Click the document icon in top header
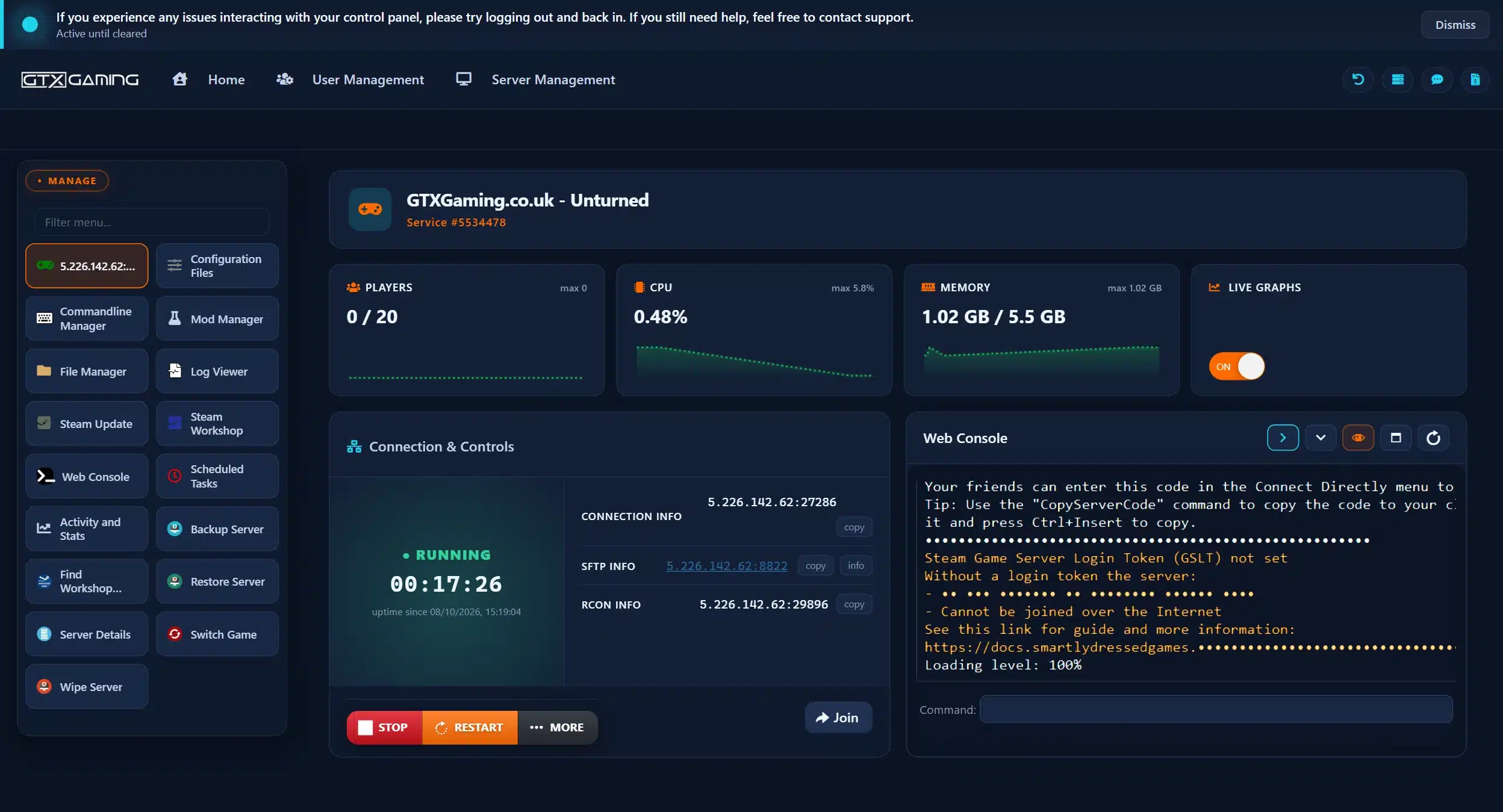This screenshot has width=1503, height=812. 1475,79
